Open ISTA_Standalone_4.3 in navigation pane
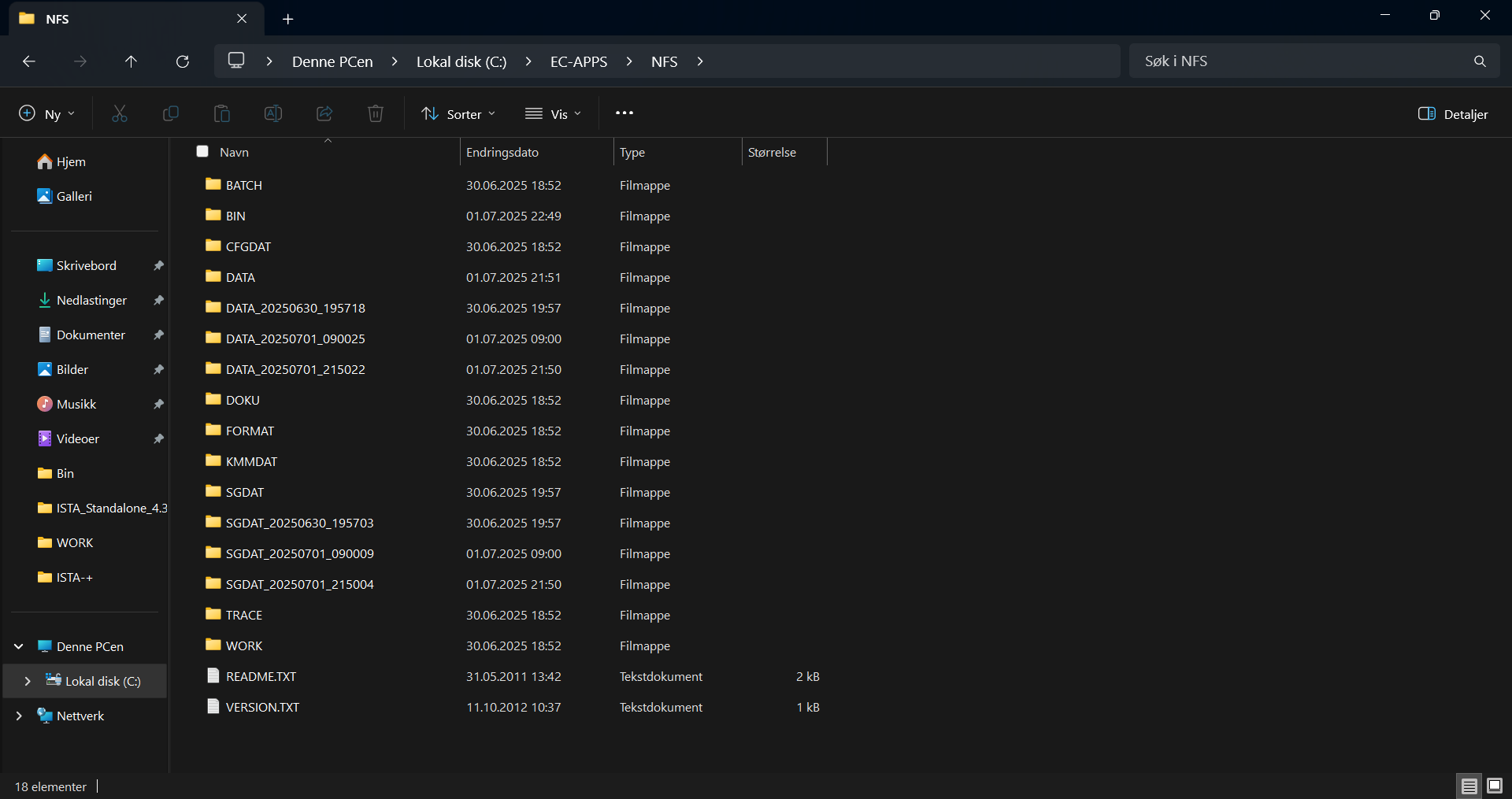Screen dimensions: 1512x799 (x=102, y=508)
